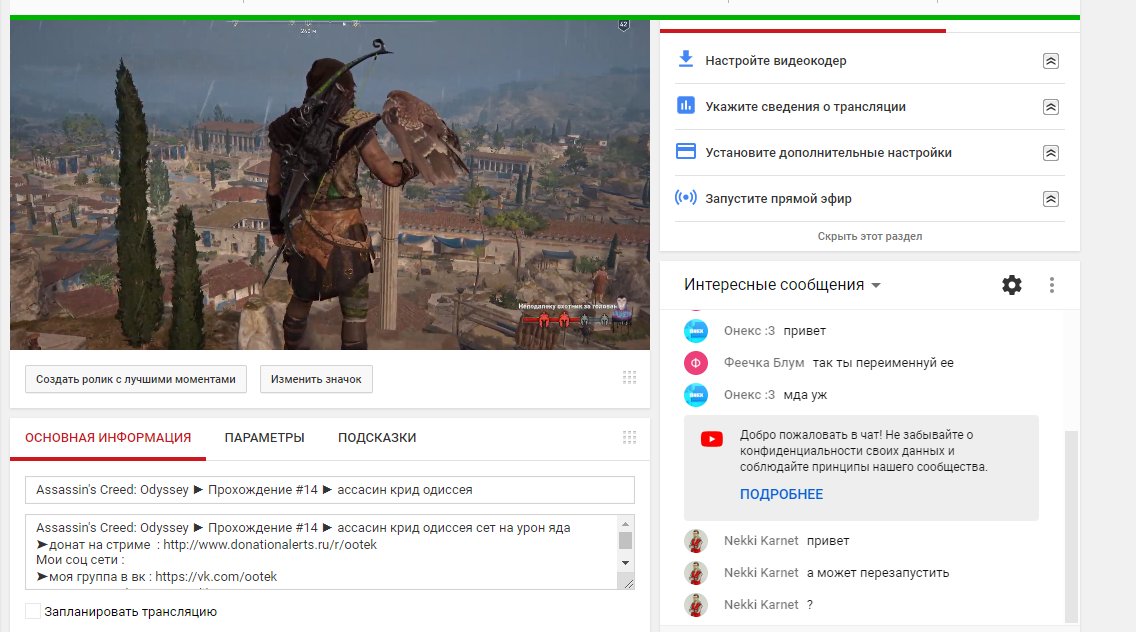Click the chart icon beside Укажите сведения о трансляции

[685, 106]
